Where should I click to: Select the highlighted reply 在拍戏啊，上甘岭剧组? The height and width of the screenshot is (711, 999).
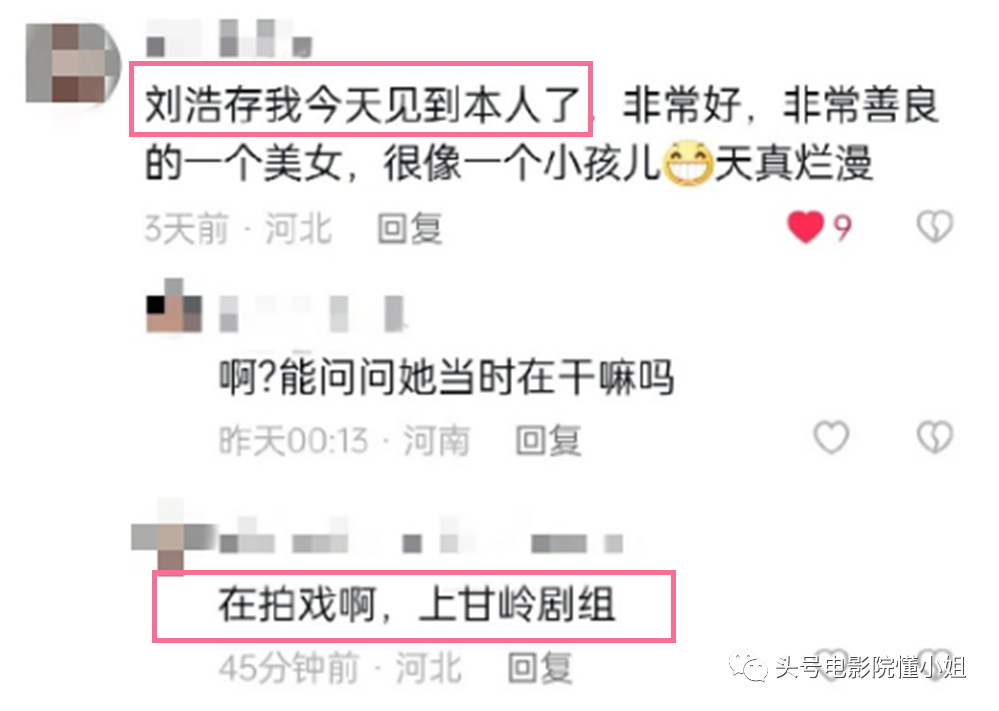coord(417,604)
